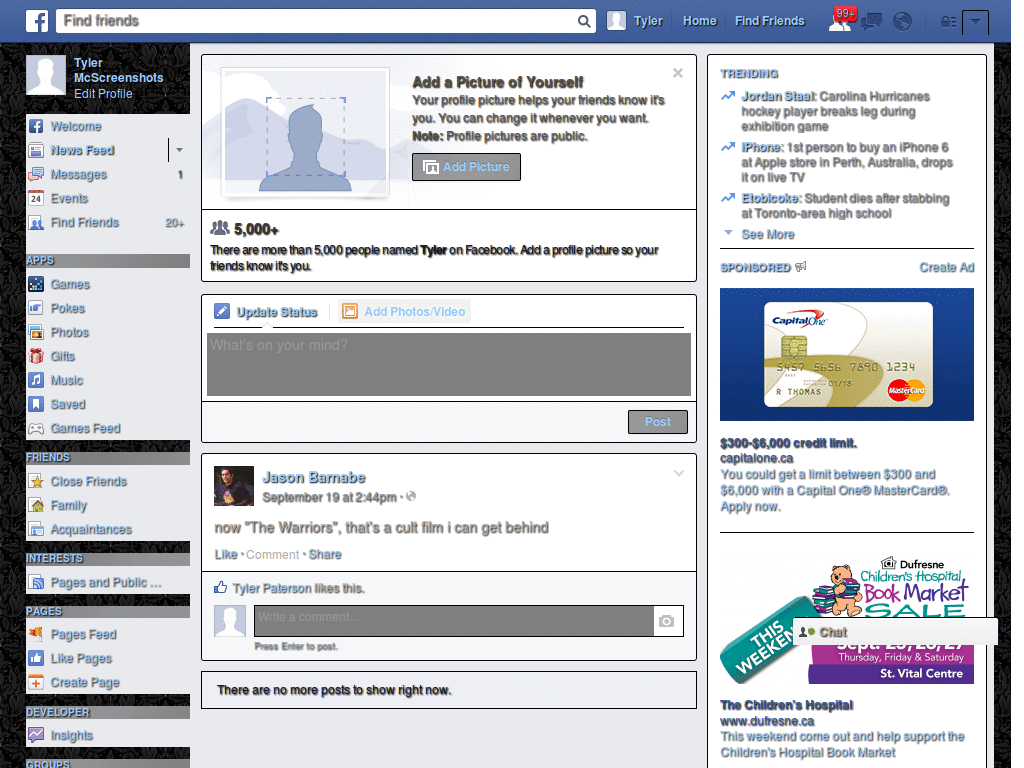1024x768 pixels.
Task: Click the Find Friends sidebar icon
Action: click(x=36, y=223)
